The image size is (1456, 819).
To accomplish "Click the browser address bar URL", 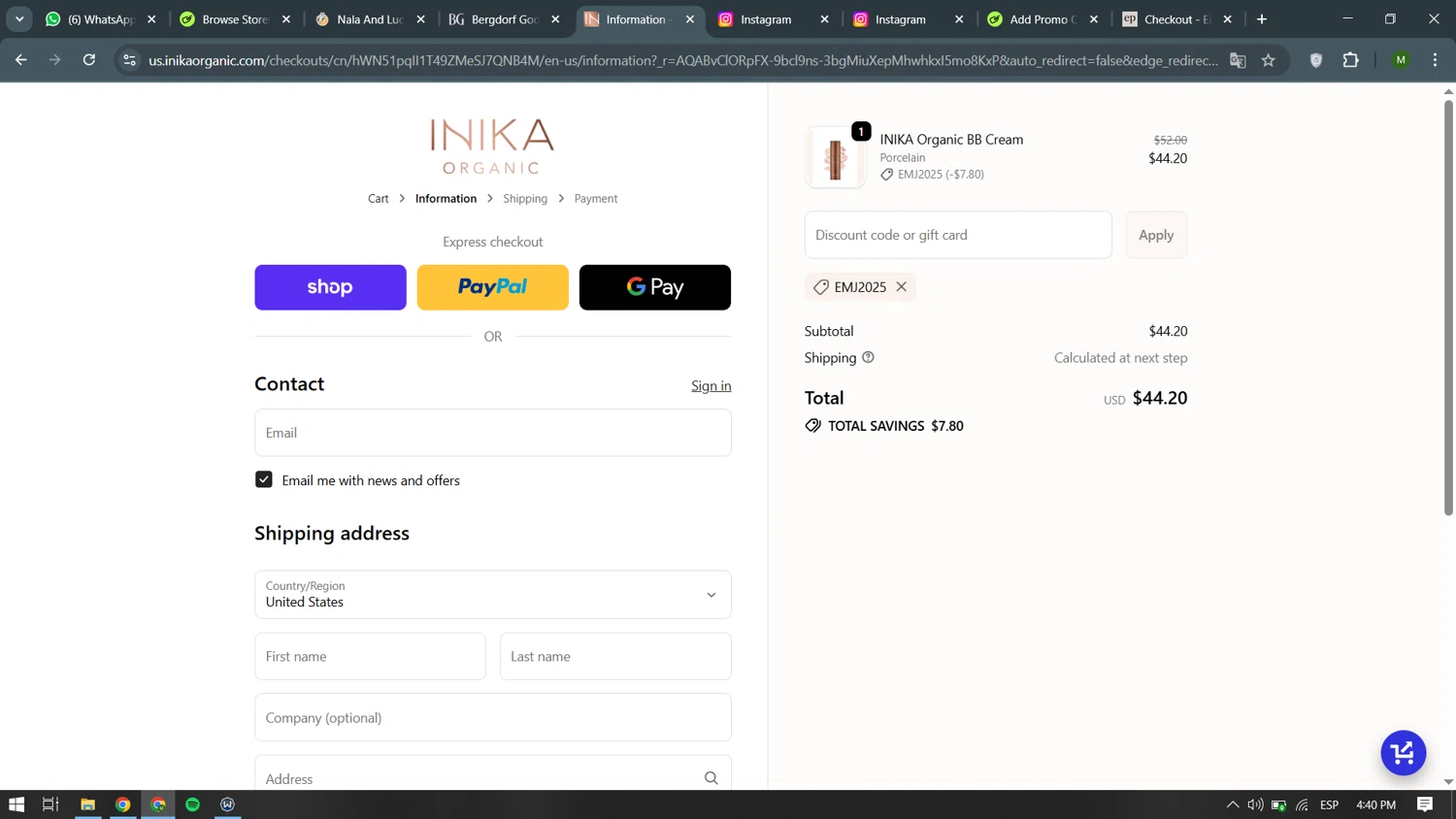I will (682, 60).
